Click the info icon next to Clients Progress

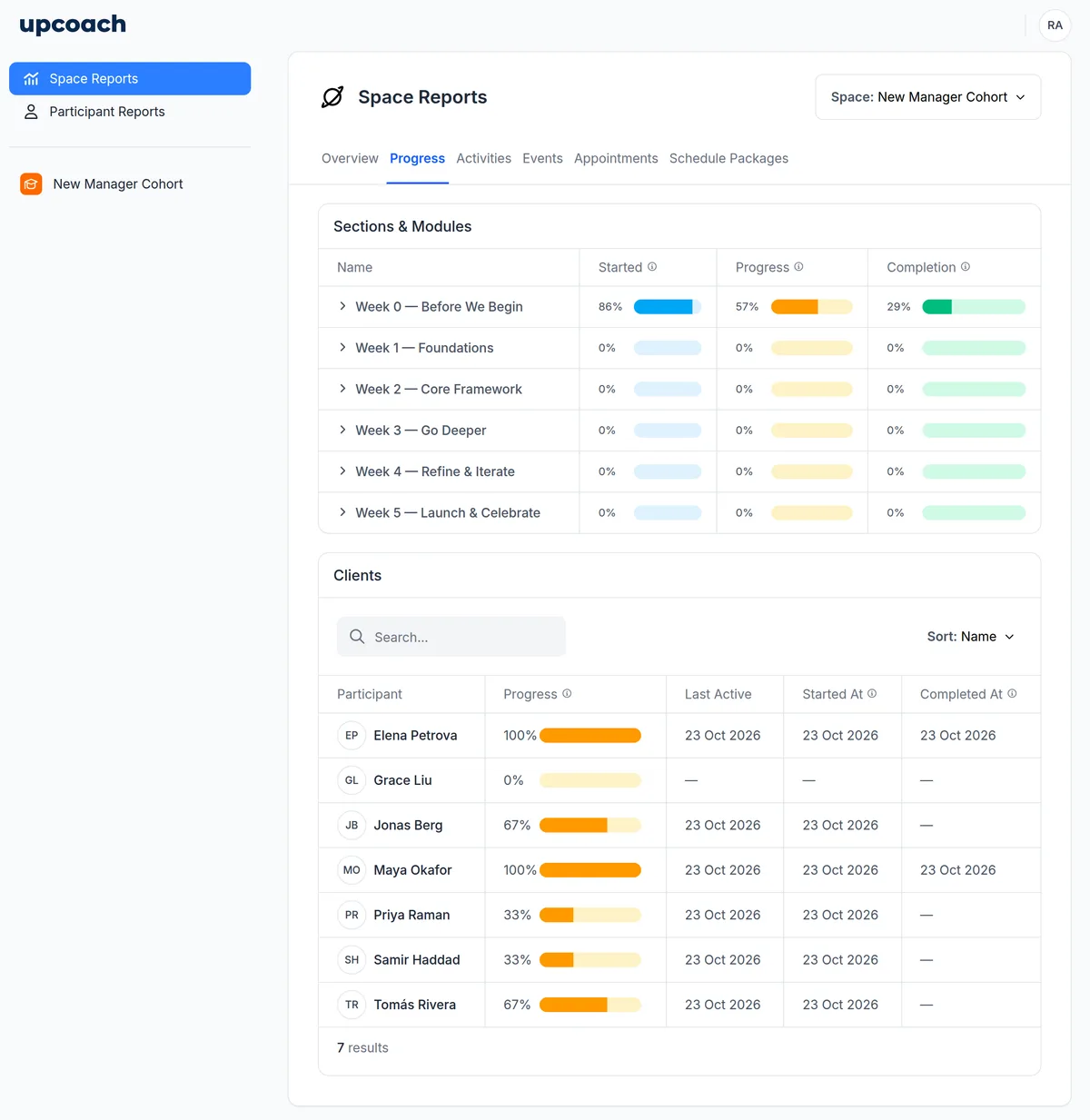567,694
